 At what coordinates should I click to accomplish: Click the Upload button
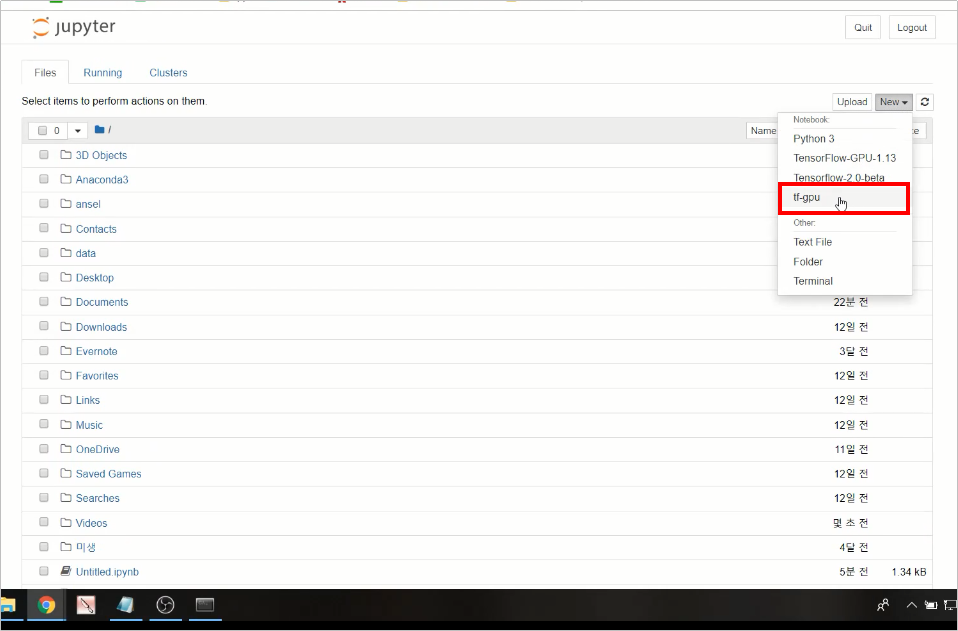point(852,102)
